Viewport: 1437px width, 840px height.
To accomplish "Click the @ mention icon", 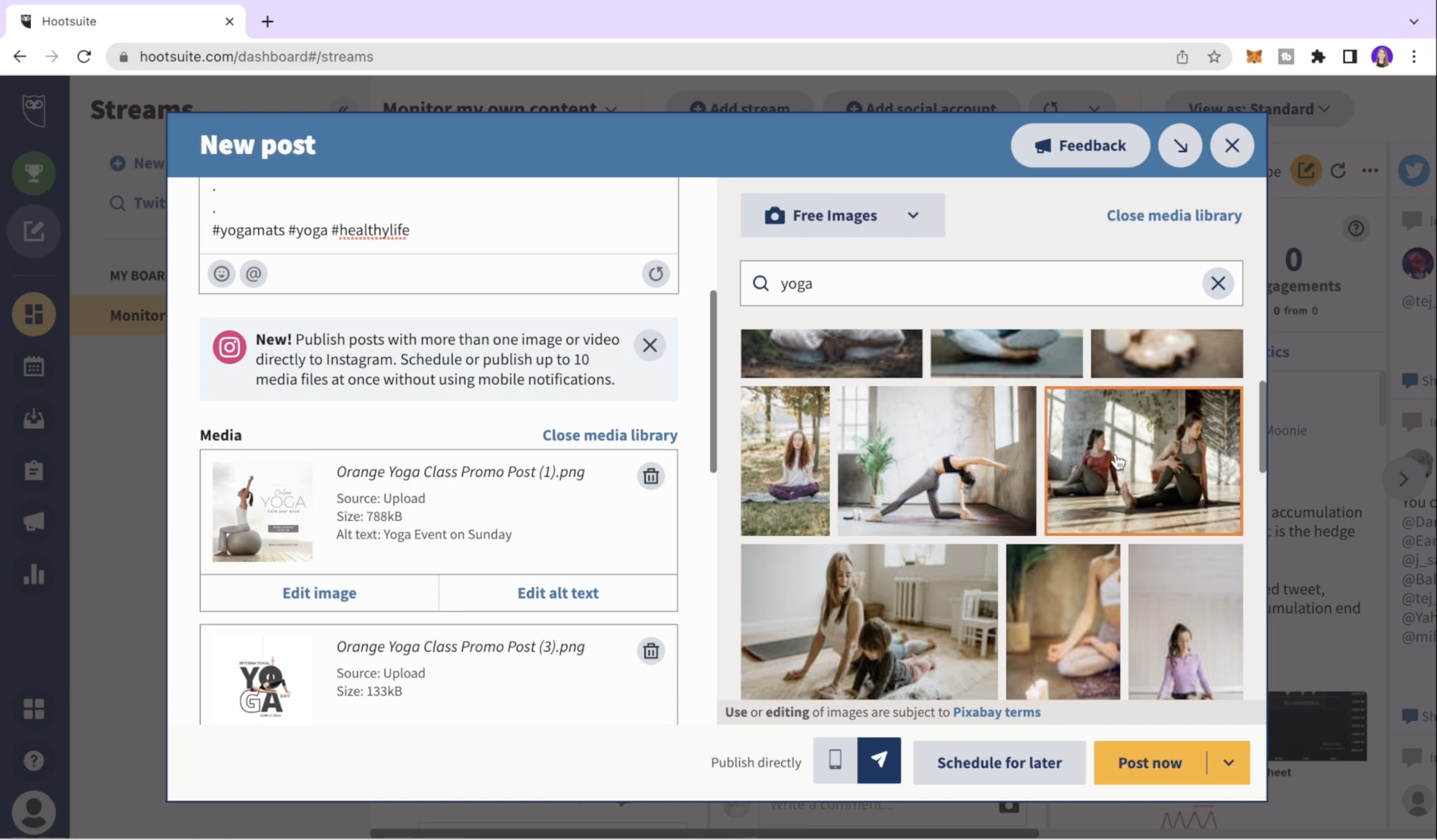I will click(x=254, y=274).
